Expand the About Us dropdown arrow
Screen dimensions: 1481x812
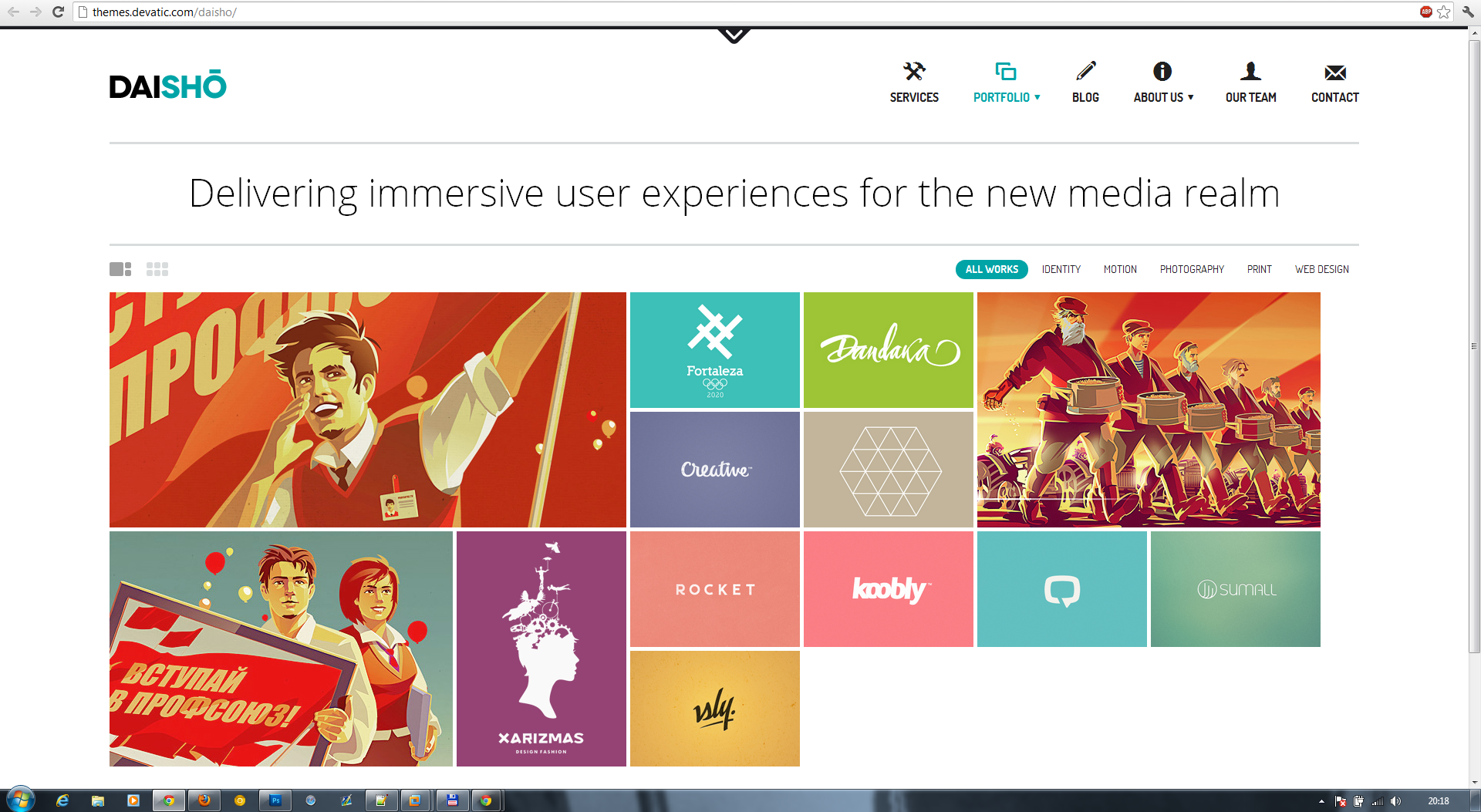[1191, 97]
